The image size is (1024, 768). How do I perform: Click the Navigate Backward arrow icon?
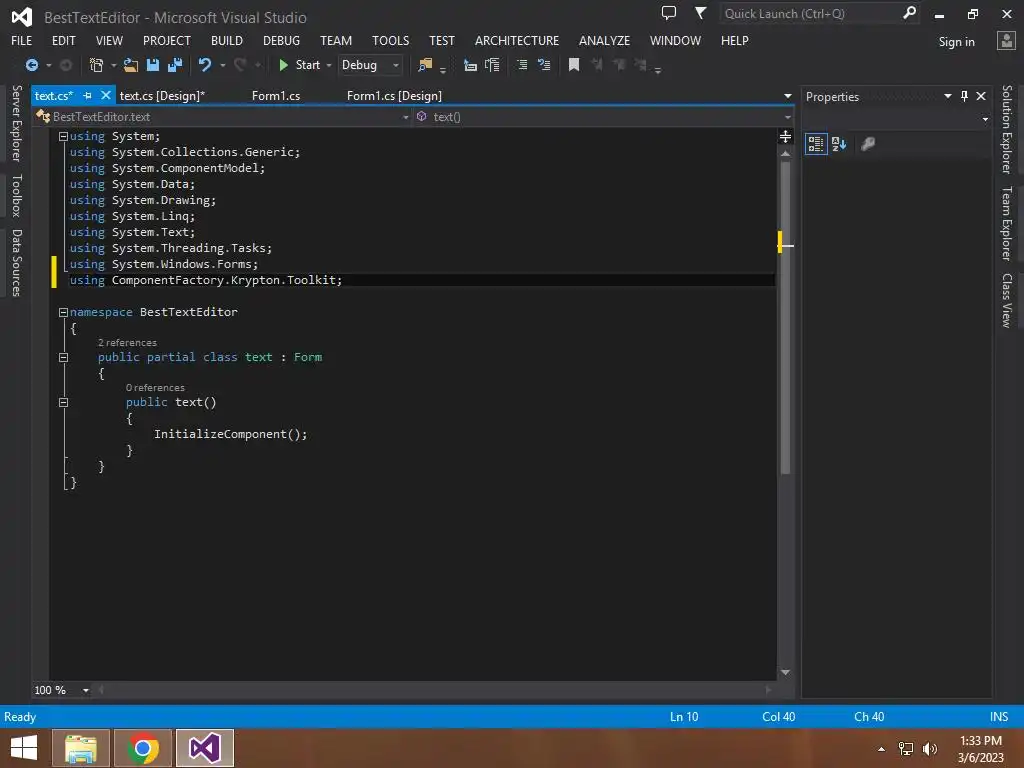[x=31, y=65]
